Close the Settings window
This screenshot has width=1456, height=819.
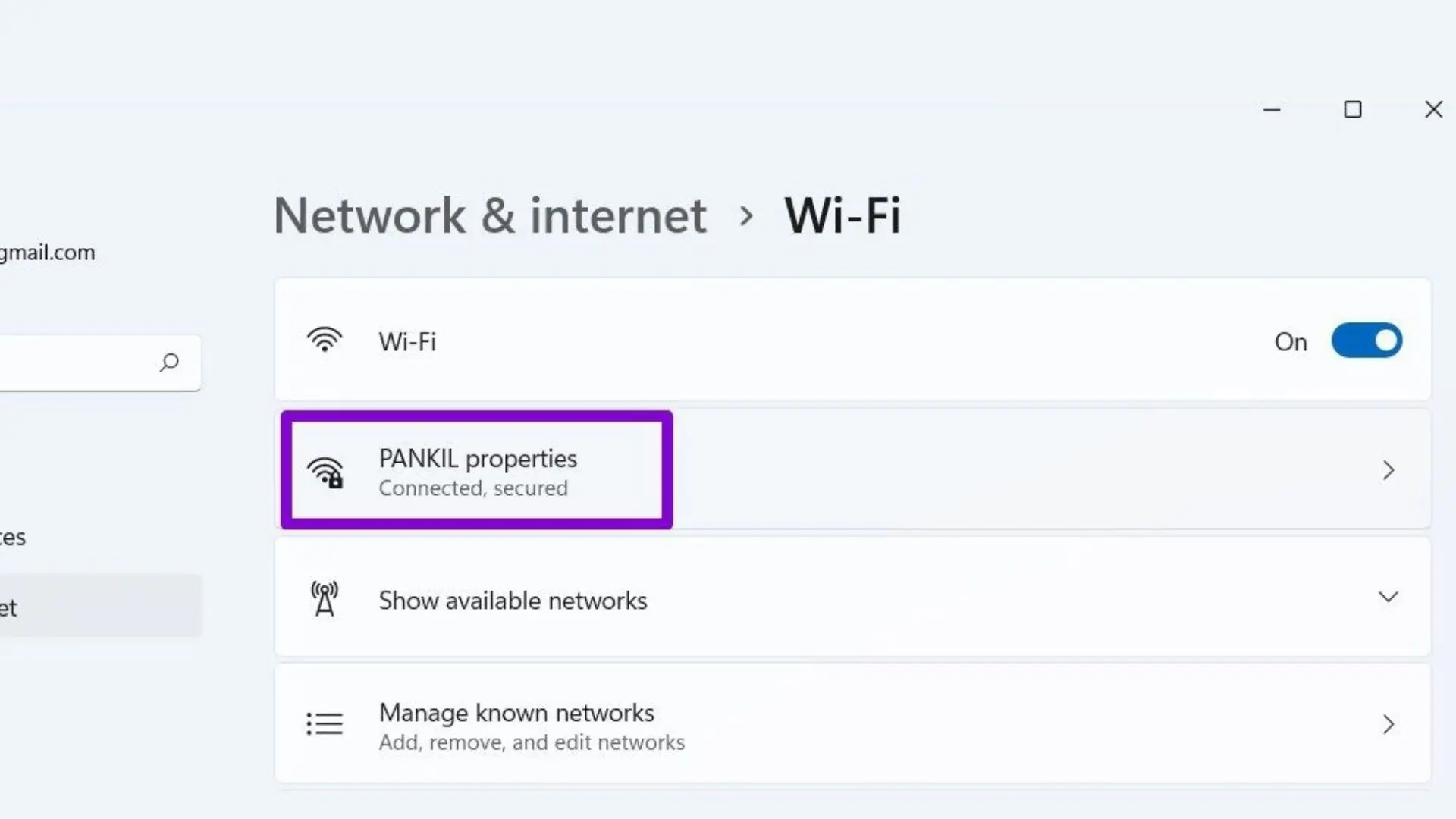1433,110
